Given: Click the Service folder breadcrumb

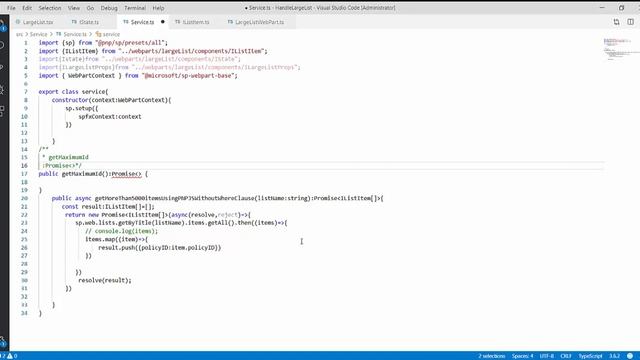Looking at the screenshot, I should point(38,34).
